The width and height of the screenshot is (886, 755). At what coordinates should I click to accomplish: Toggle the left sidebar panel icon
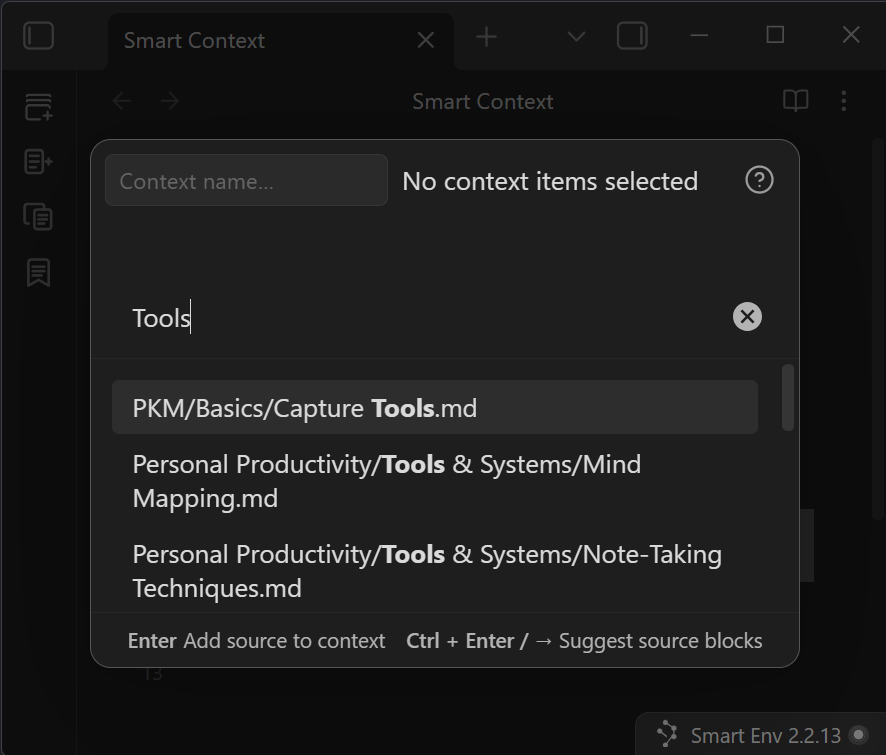[x=38, y=37]
